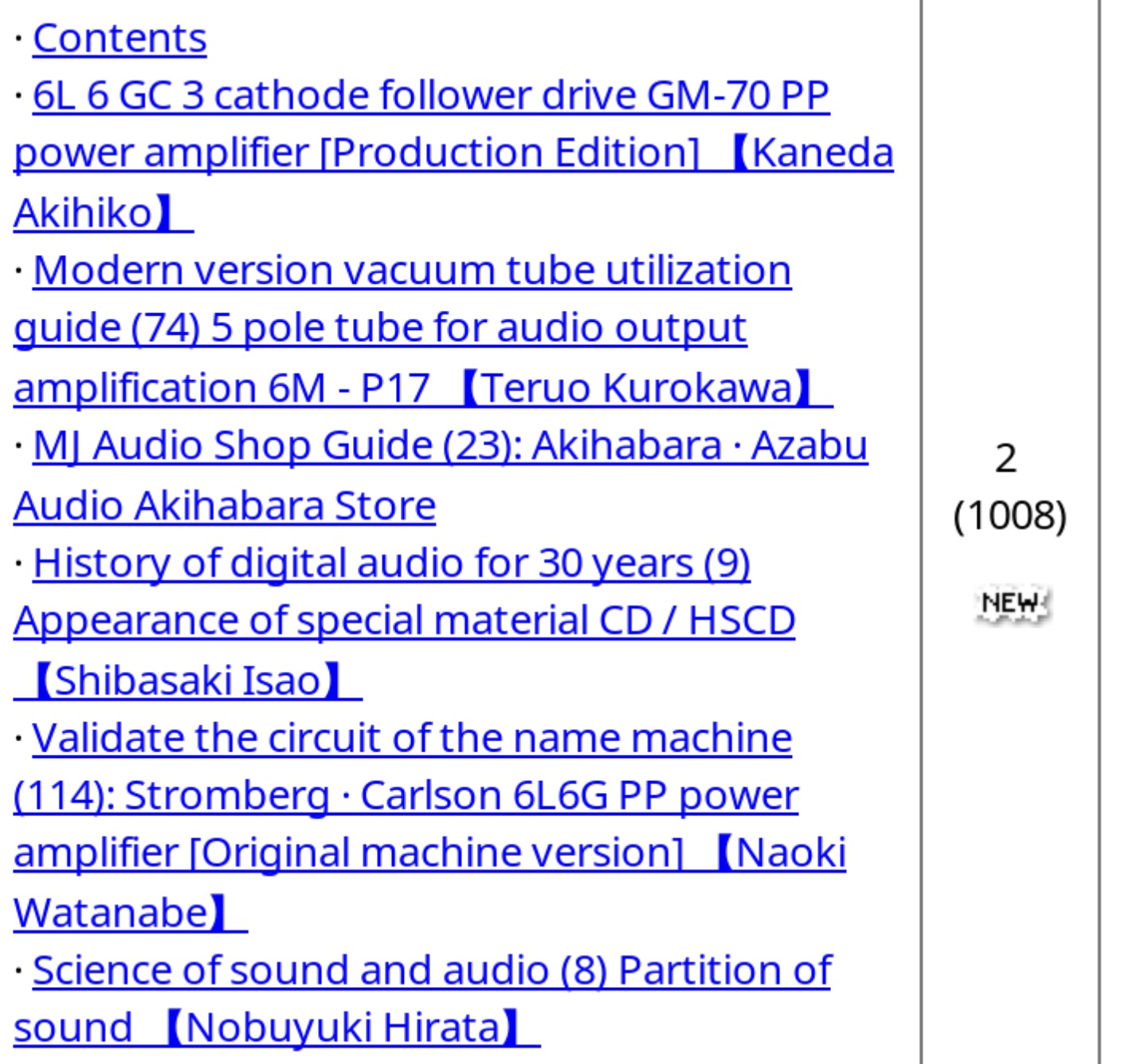
Task: Click guide (74) 5 pole tube line
Action: coord(380,328)
